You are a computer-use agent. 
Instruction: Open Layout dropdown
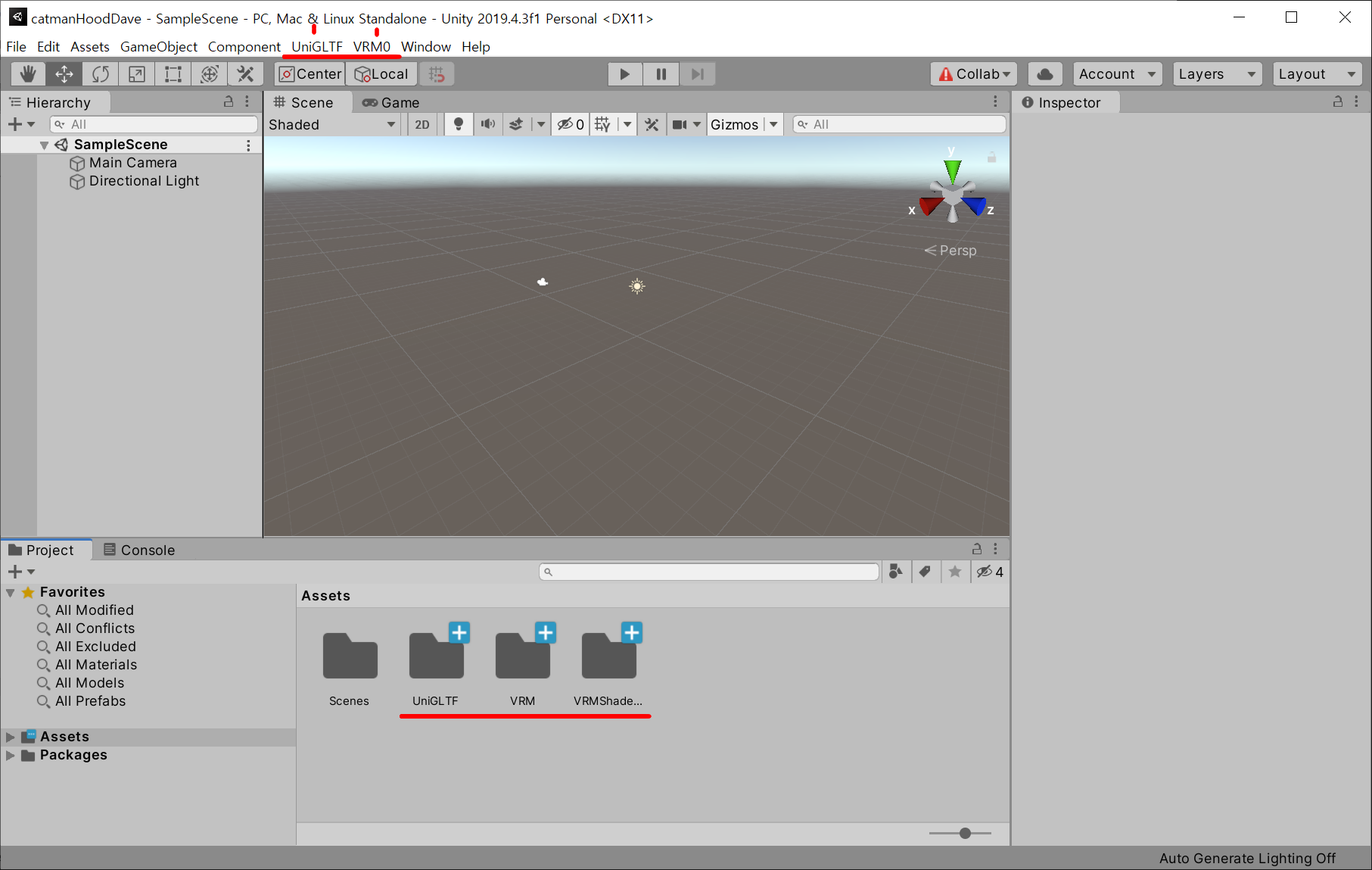(1317, 74)
